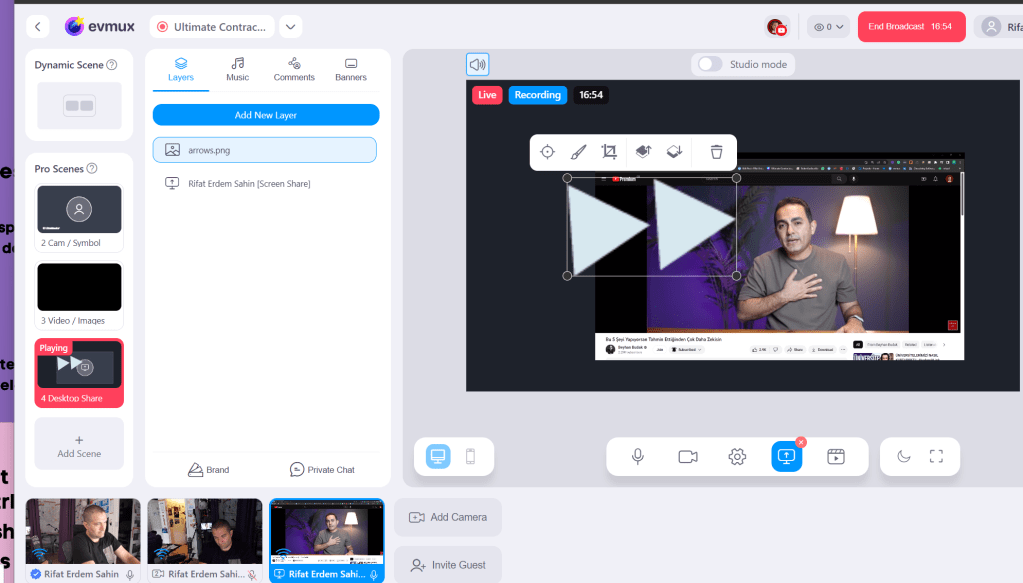
Task: Switch to the Music tab
Action: pyautogui.click(x=237, y=69)
